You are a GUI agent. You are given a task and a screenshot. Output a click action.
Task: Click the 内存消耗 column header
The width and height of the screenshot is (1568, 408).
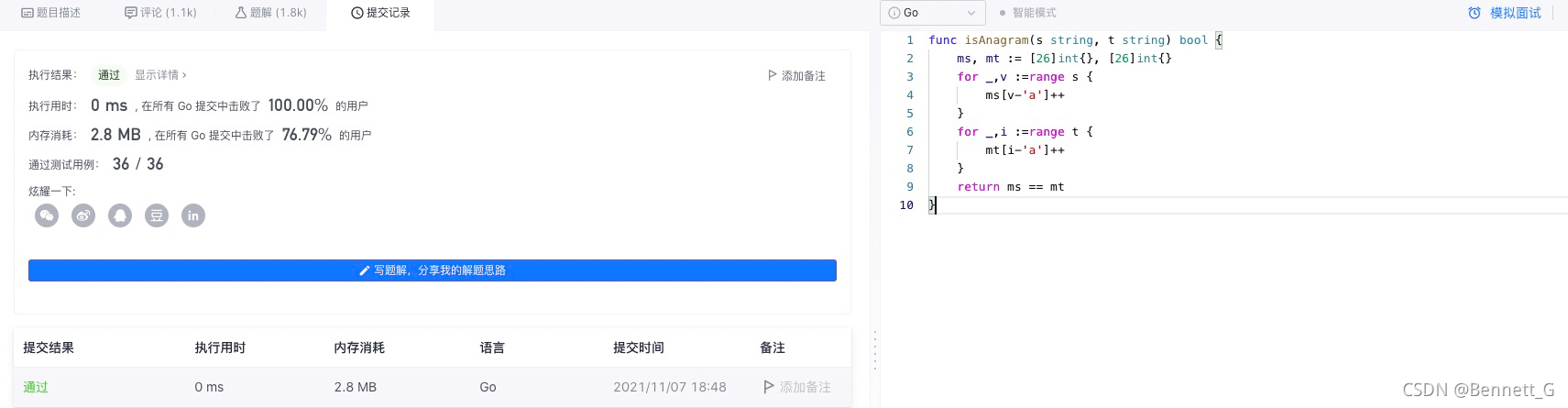pyautogui.click(x=359, y=347)
